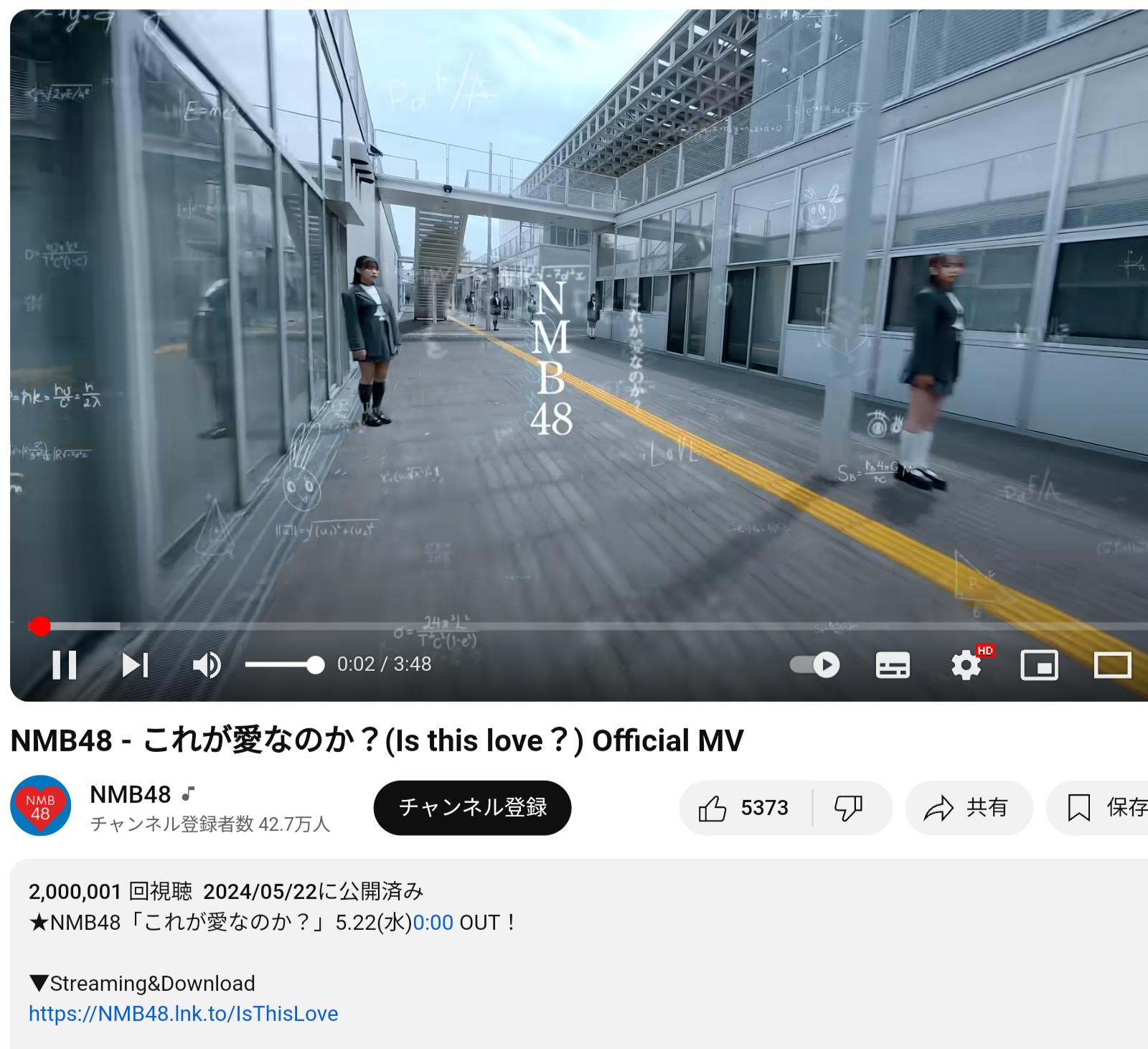This screenshot has width=1148, height=1049.
Task: Like the video with thumbs up
Action: (745, 808)
